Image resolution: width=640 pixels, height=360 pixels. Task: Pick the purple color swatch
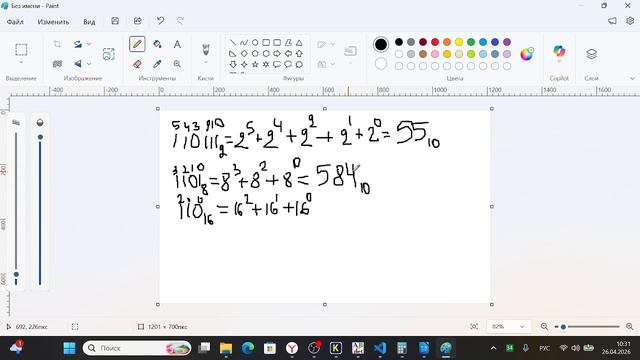tap(507, 42)
